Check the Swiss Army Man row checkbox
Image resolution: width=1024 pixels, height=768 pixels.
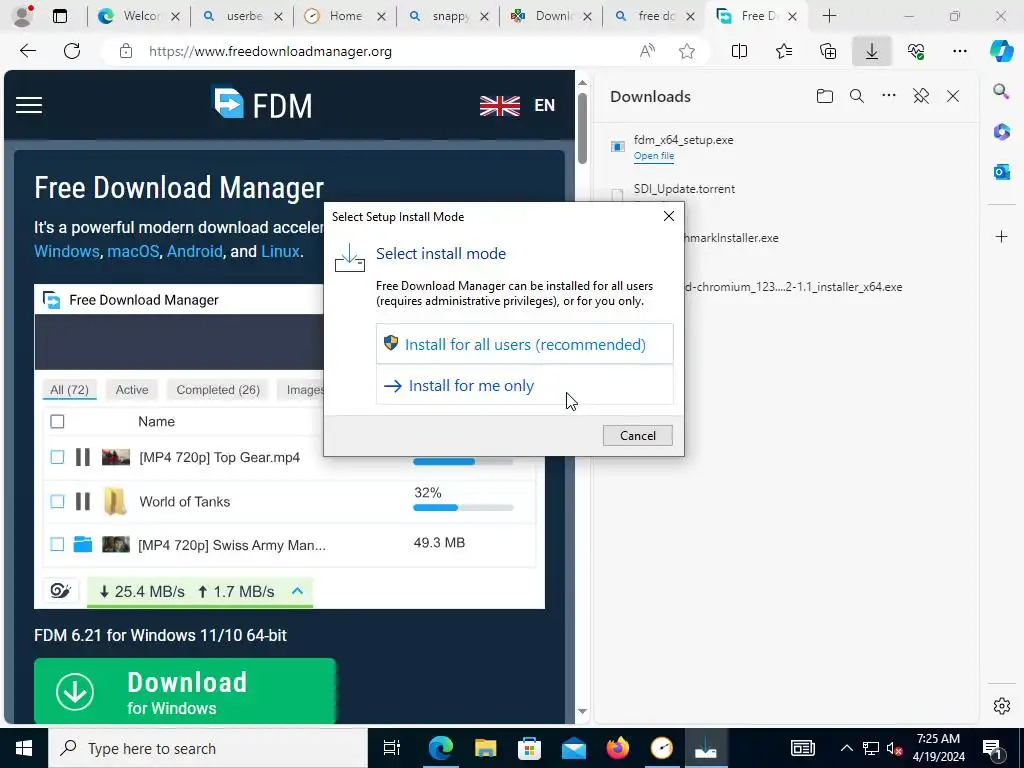[x=57, y=544]
